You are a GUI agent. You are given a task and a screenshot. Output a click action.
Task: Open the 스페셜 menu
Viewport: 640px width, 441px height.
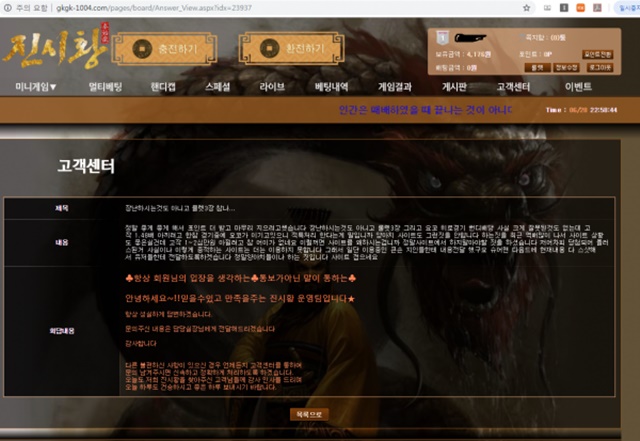tap(218, 87)
